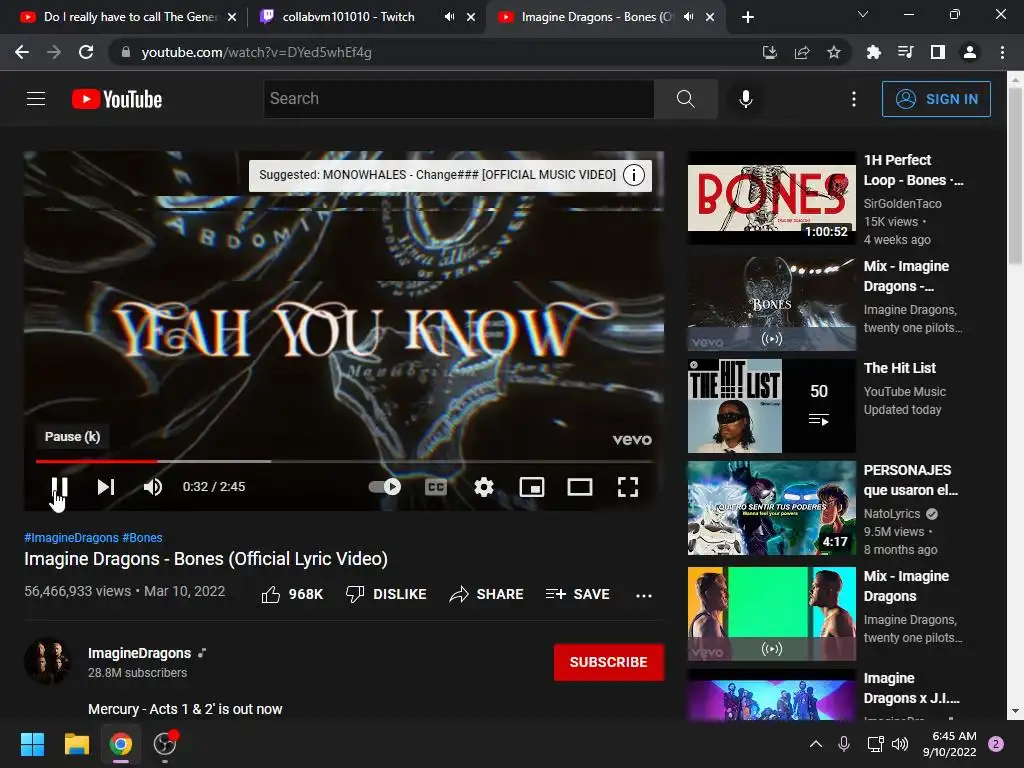
Task: Share this page from address bar
Action: tap(802, 52)
